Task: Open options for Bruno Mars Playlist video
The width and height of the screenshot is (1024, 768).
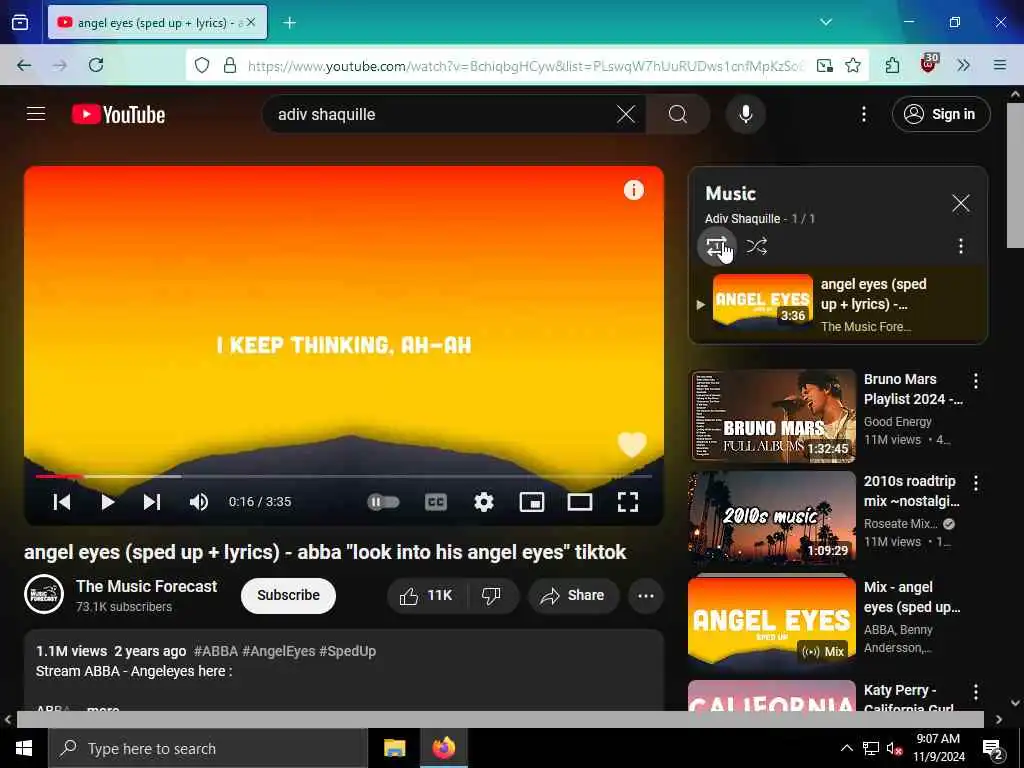Action: coord(975,381)
